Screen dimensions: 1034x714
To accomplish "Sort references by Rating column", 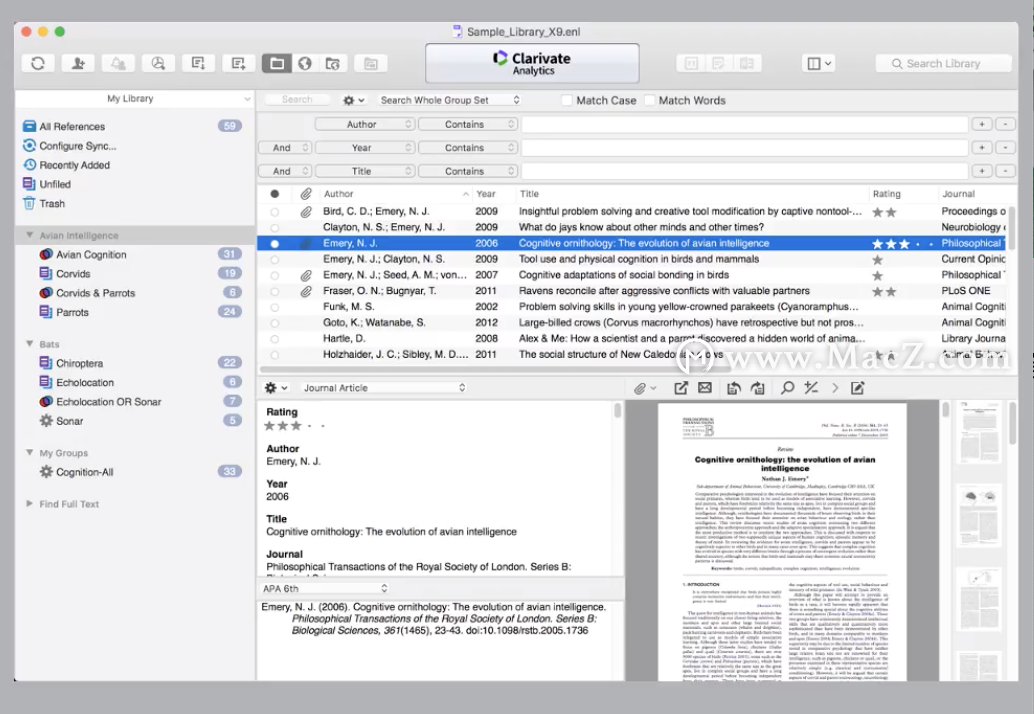I will 902,194.
